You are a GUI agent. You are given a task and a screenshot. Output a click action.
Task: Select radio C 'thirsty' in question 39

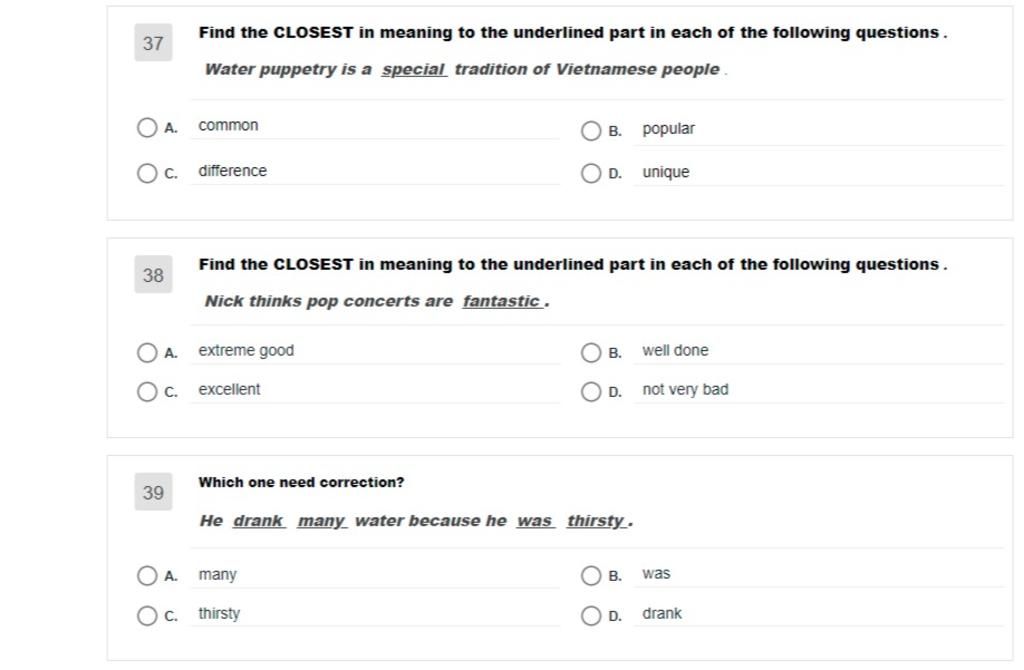click(x=147, y=616)
